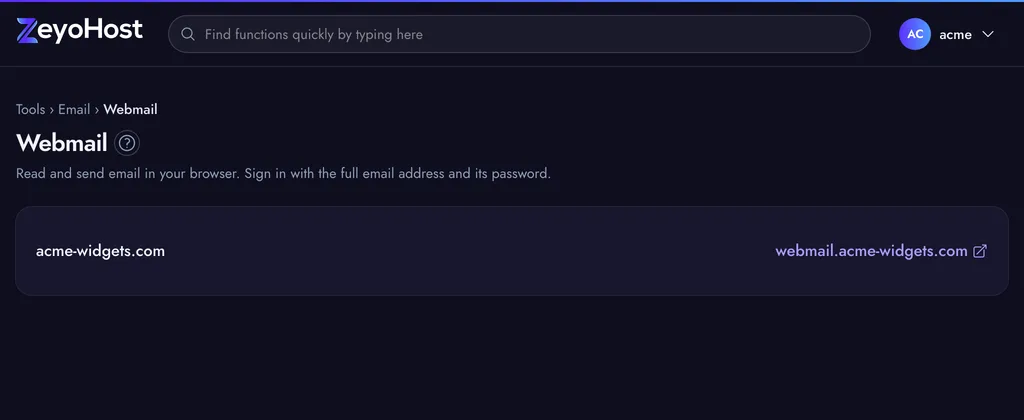The height and width of the screenshot is (420, 1024).
Task: Click the ZeyoHost wordmark text
Action: tap(90, 30)
